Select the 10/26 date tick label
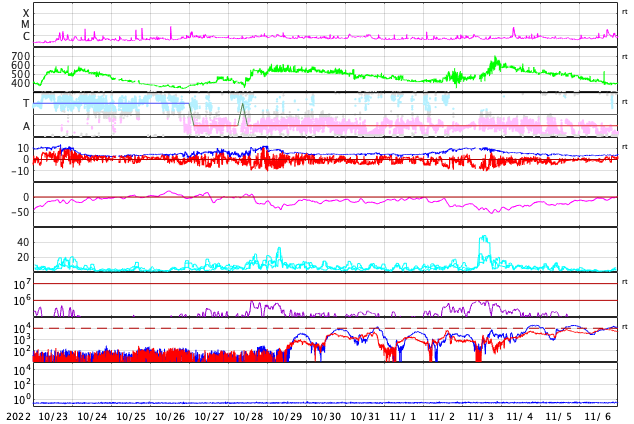This screenshot has width=634, height=424. pyautogui.click(x=170, y=416)
